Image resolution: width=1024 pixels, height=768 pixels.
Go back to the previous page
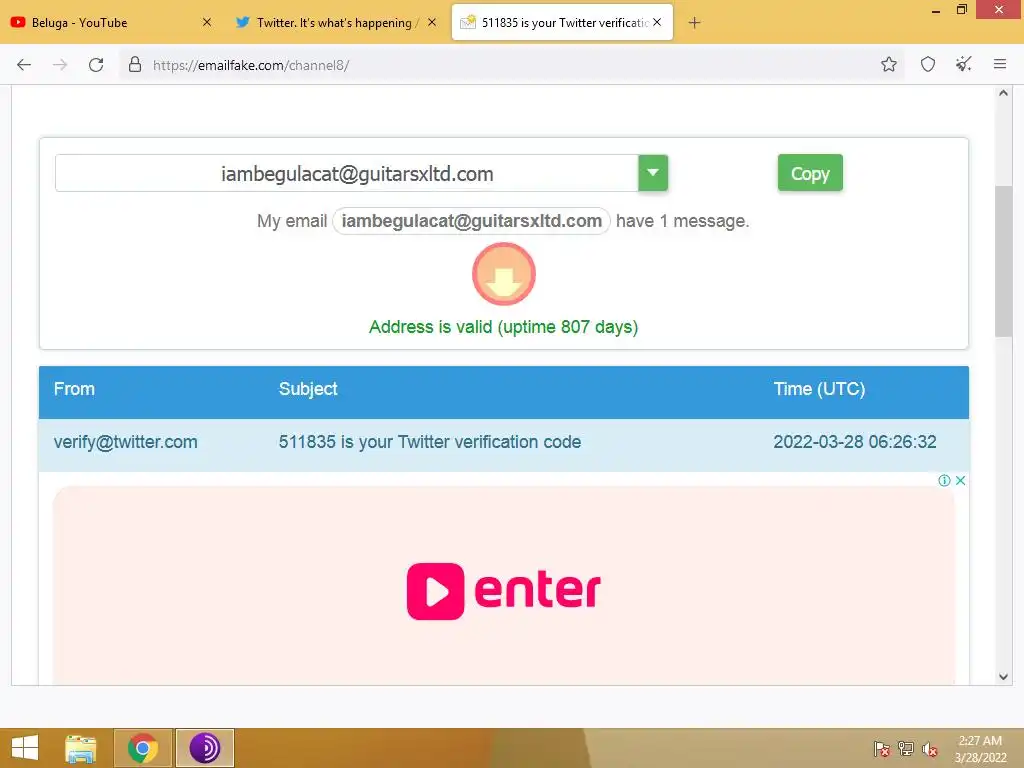tap(24, 65)
